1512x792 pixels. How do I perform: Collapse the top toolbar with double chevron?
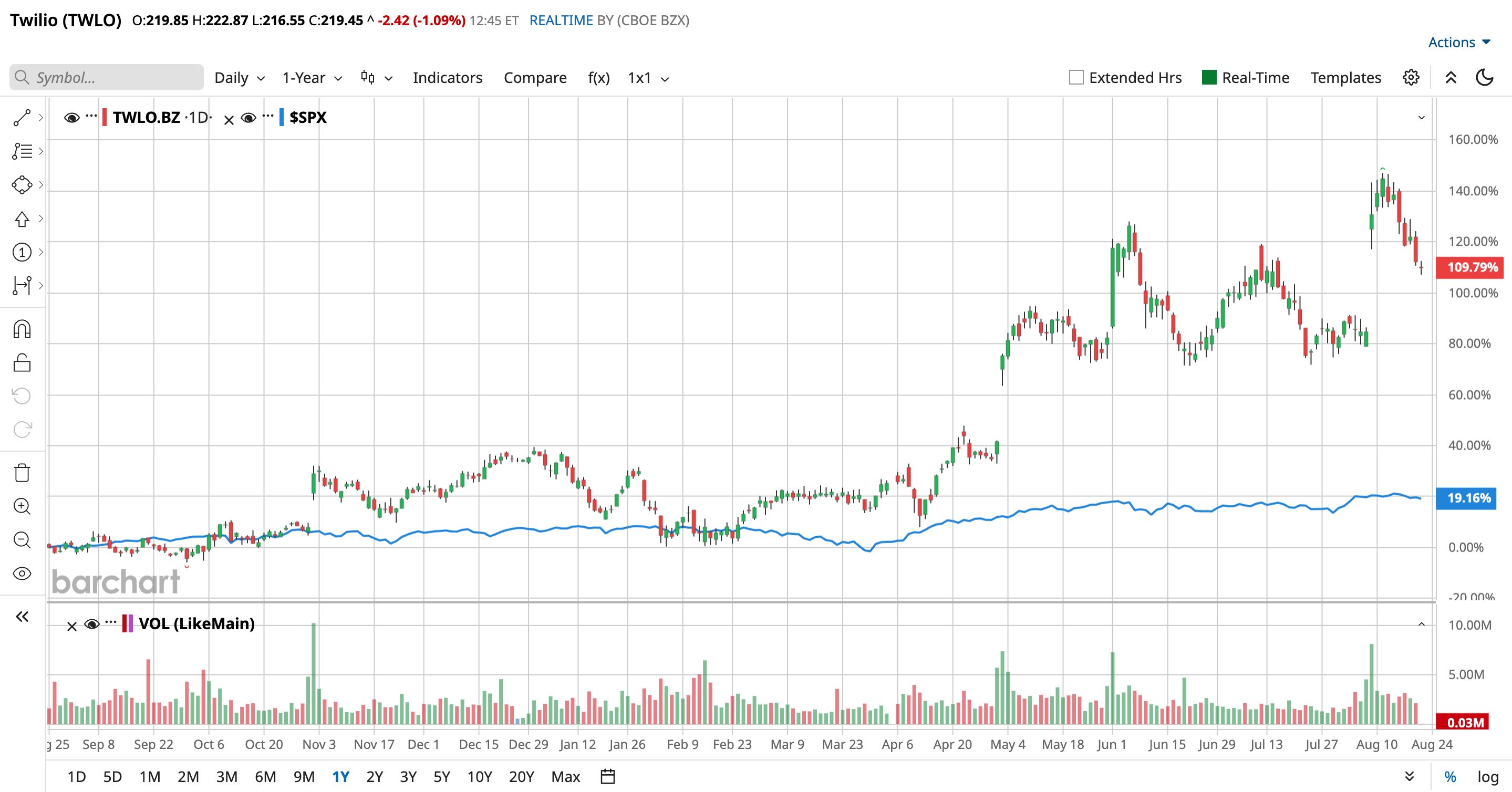pos(1451,77)
